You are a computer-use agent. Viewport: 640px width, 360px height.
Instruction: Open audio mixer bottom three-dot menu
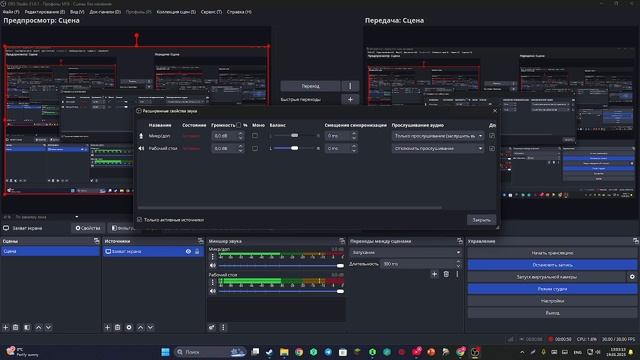click(x=223, y=327)
